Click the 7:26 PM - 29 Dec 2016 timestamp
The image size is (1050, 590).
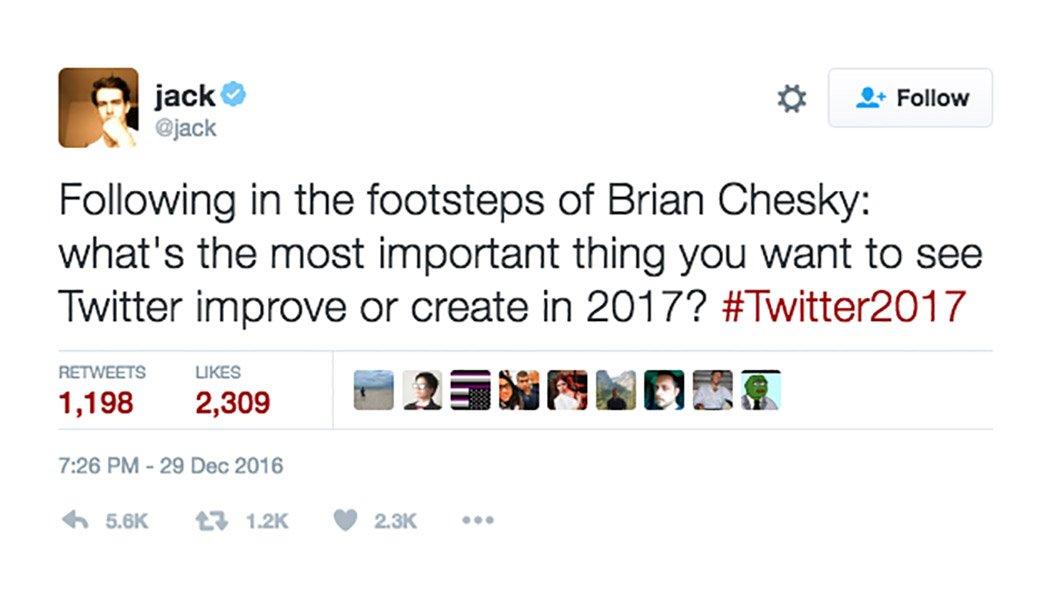click(x=170, y=465)
